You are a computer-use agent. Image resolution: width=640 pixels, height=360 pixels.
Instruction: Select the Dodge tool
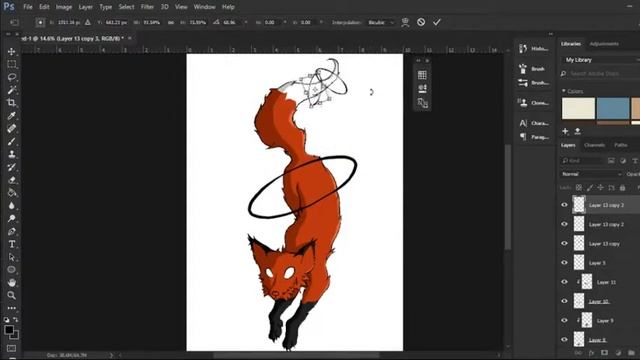[11, 218]
